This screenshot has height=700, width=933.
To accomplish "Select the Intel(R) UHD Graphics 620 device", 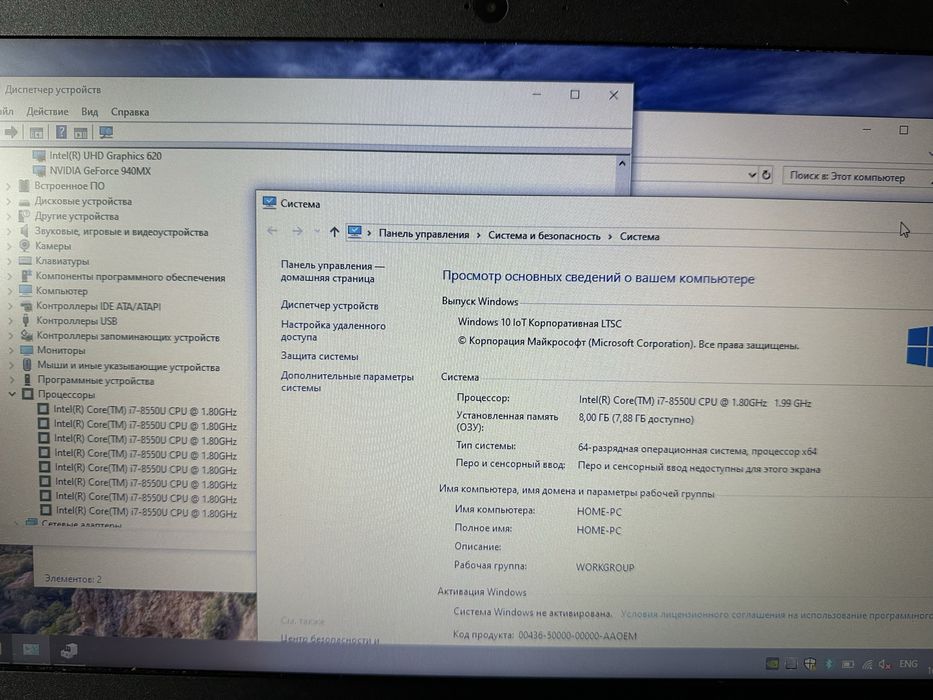I will pyautogui.click(x=105, y=156).
